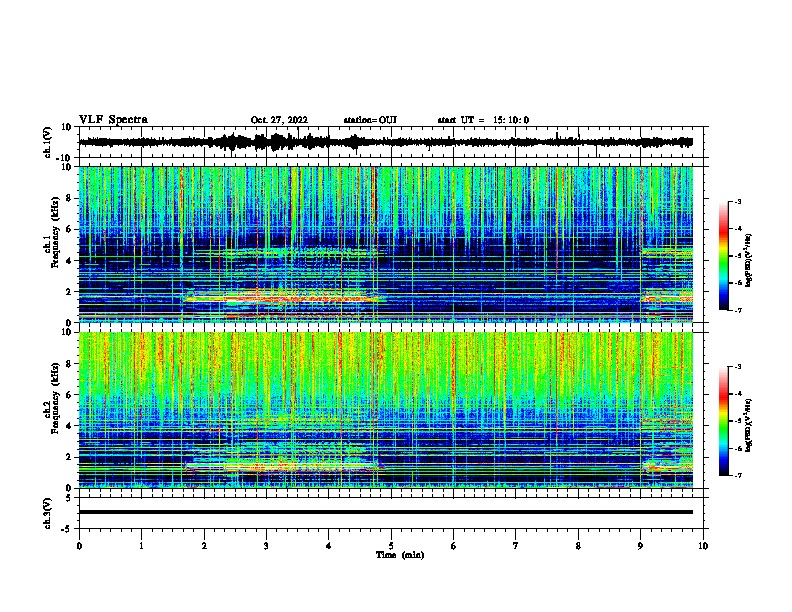792x612 pixels.
Task: Click the "start UT = 15:10:0" label
Action: pos(483,120)
